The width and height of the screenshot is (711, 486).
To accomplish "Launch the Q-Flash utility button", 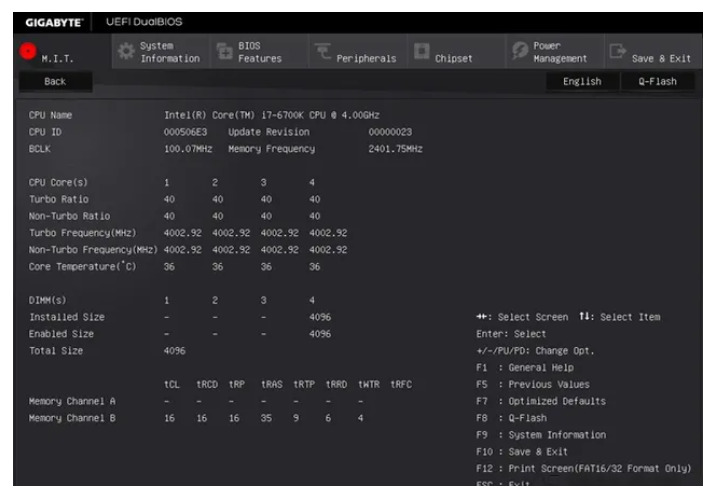I will [657, 81].
